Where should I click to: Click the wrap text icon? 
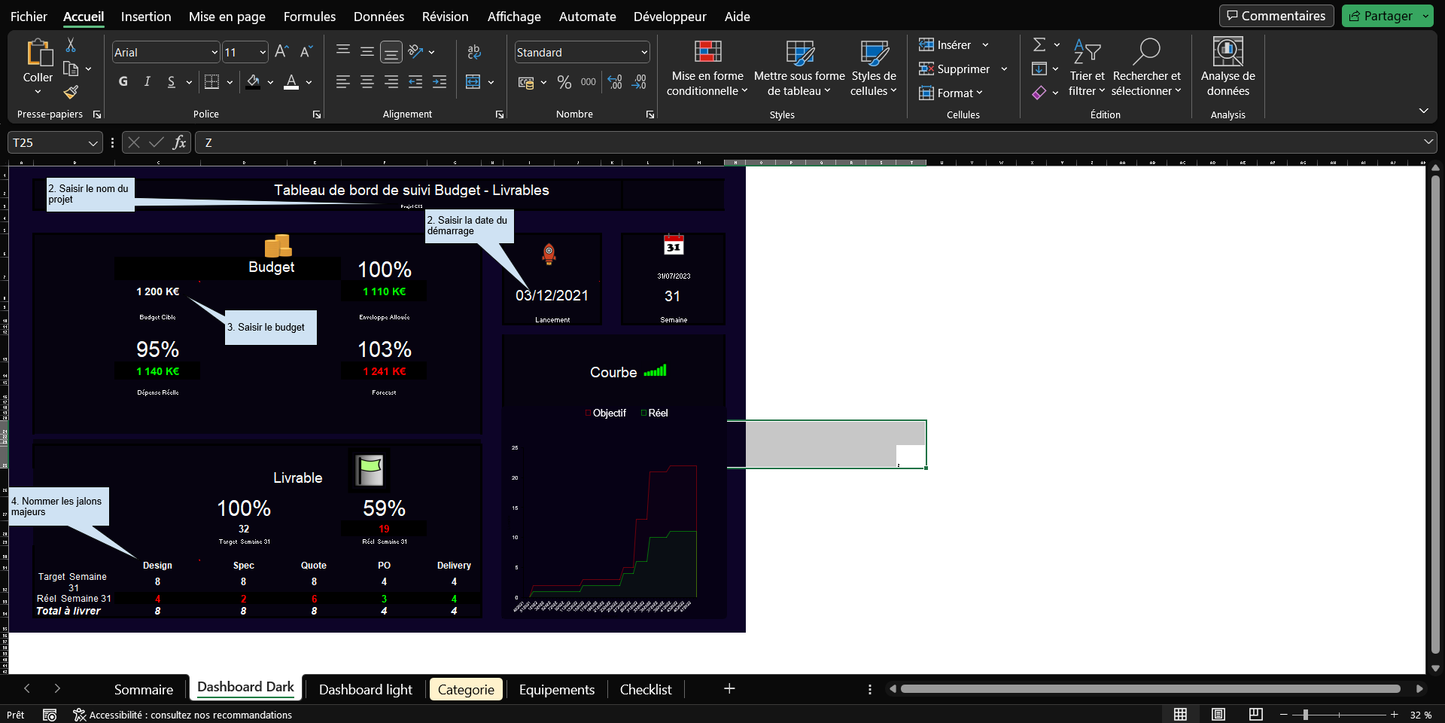pos(474,52)
